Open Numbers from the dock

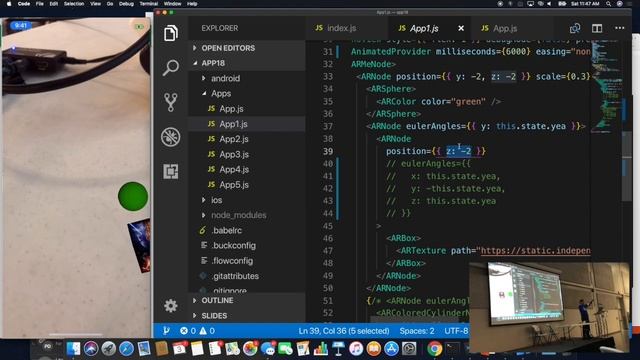[321, 349]
